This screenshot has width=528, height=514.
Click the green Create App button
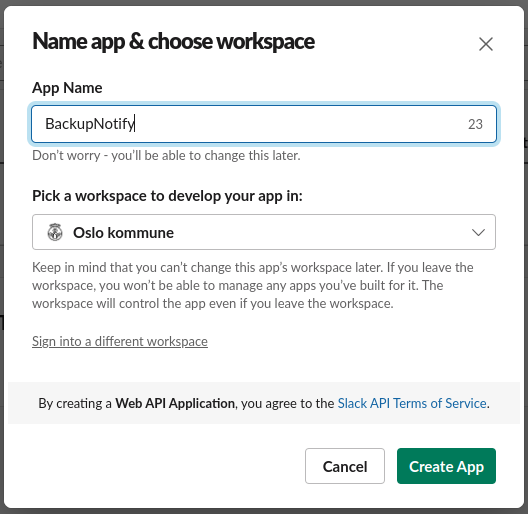tap(446, 466)
